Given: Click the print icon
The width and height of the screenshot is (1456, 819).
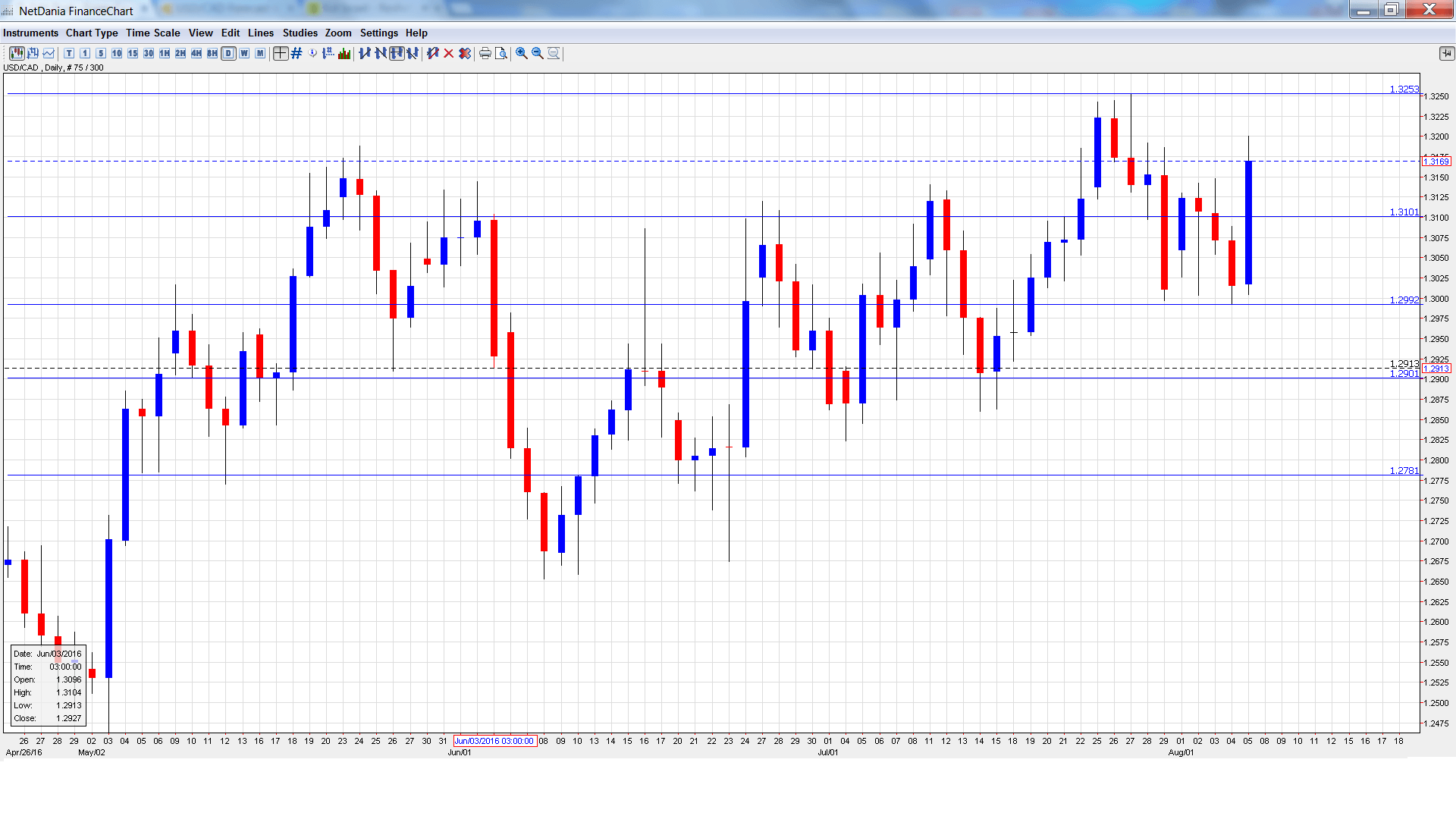Looking at the screenshot, I should (485, 53).
